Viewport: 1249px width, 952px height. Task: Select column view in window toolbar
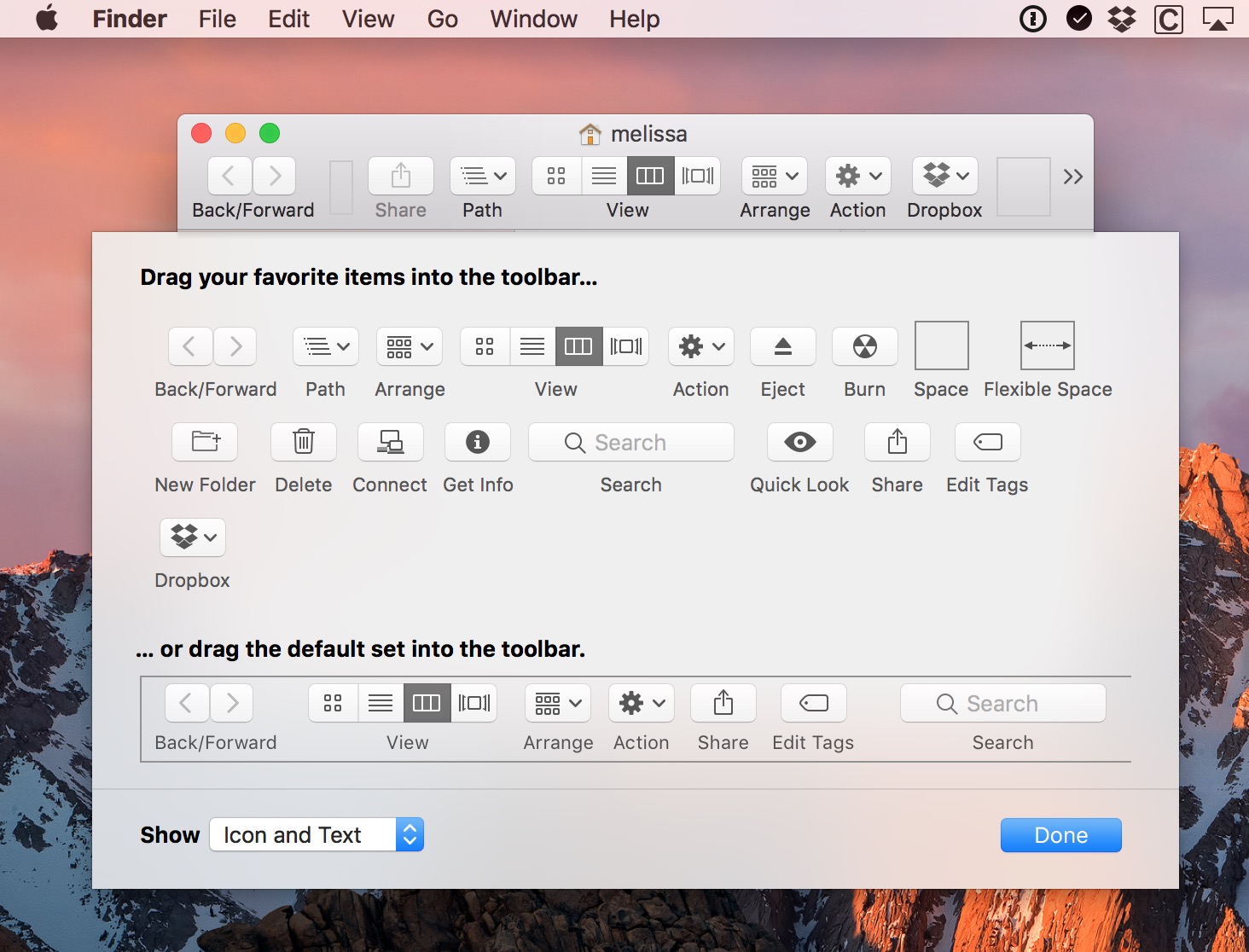(x=650, y=177)
